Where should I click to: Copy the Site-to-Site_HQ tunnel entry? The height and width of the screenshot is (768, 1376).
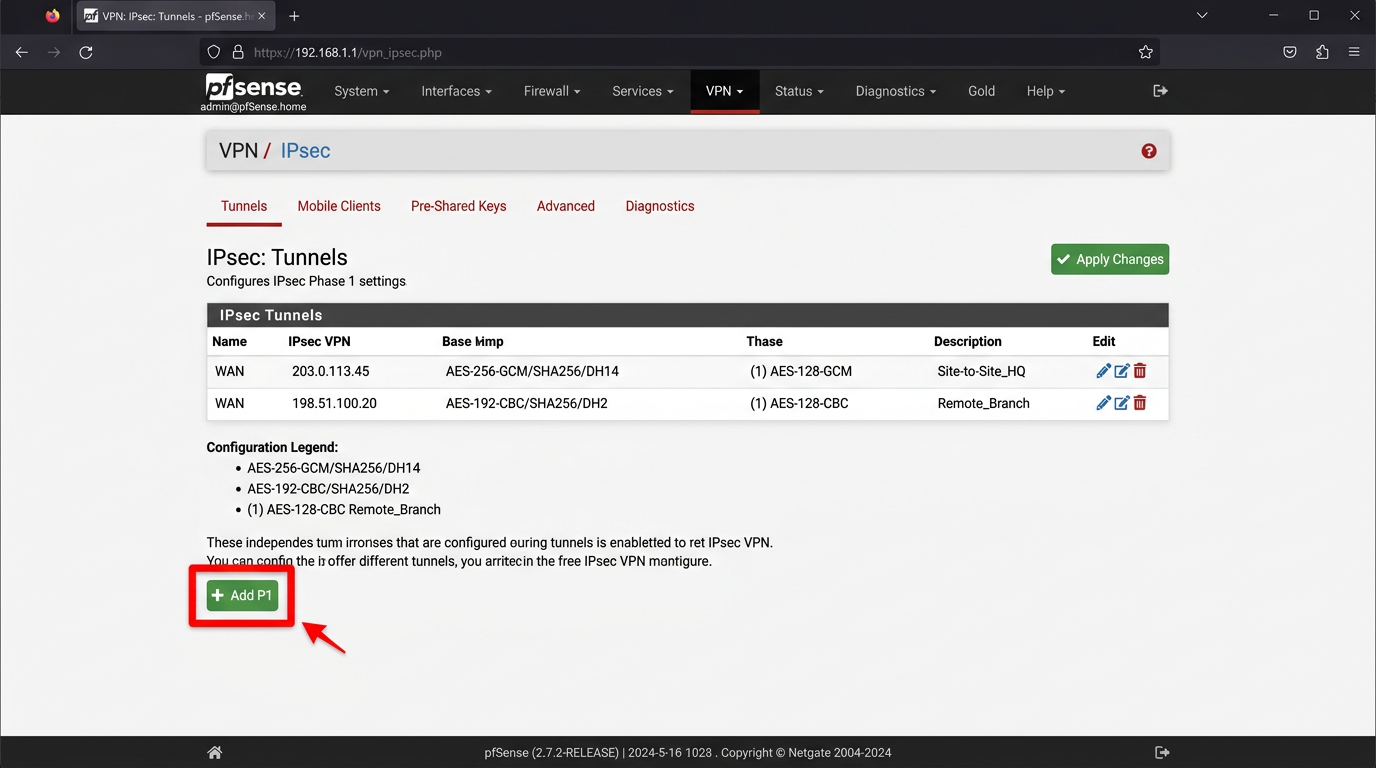tap(1121, 371)
